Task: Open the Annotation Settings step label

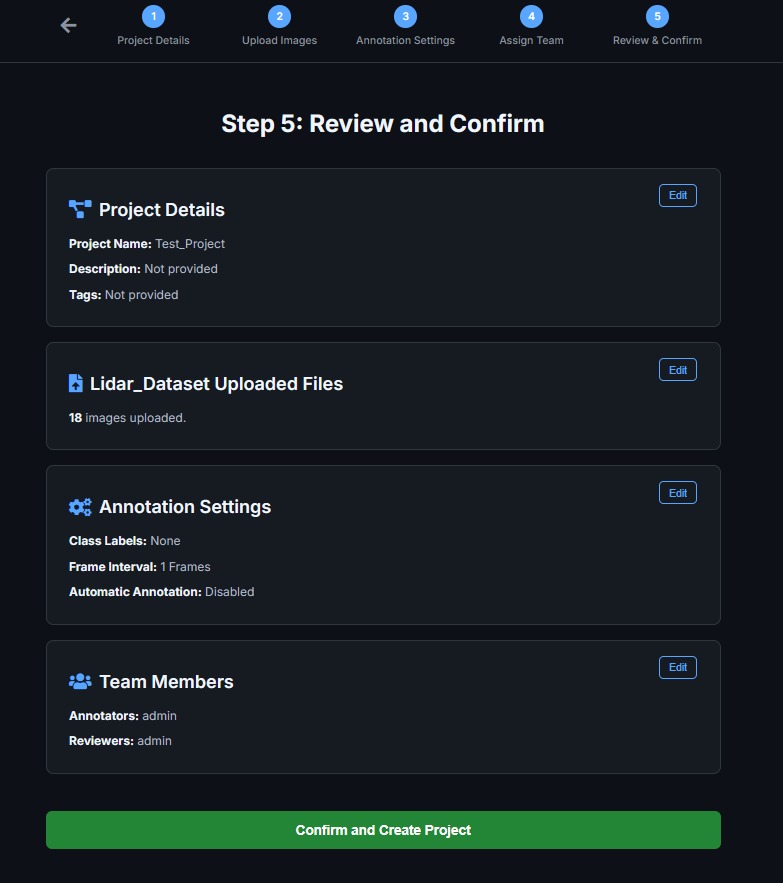Action: point(405,41)
